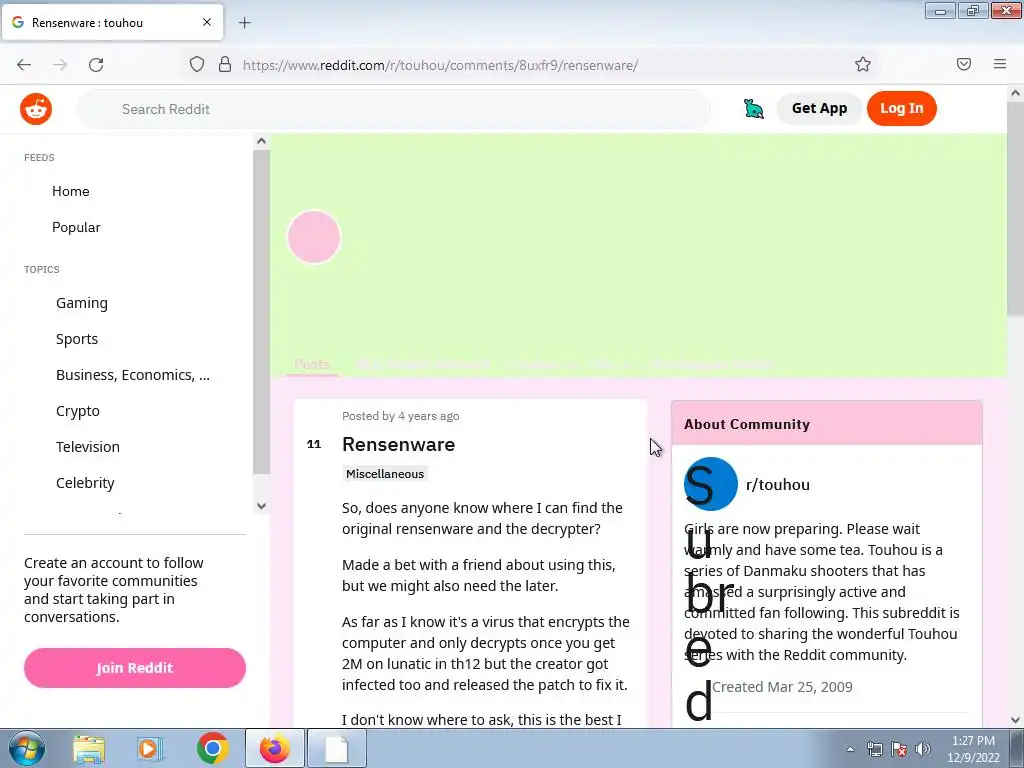
Task: Select the Sports topic
Action: click(x=77, y=339)
